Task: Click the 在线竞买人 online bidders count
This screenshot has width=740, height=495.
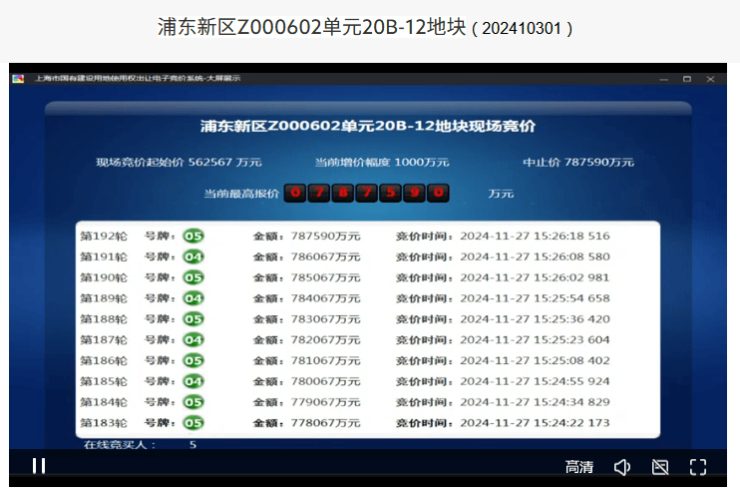Action: click(x=140, y=444)
